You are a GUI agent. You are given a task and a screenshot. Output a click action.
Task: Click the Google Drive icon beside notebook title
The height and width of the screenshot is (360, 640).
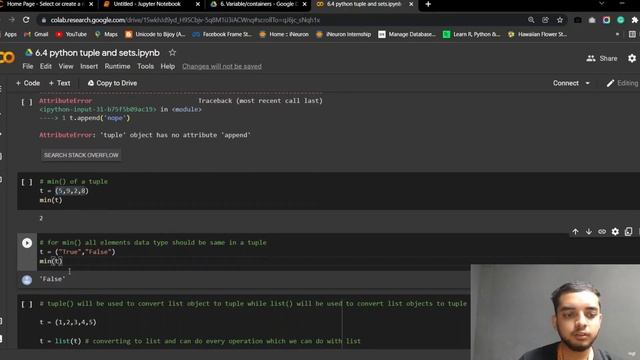click(29, 53)
